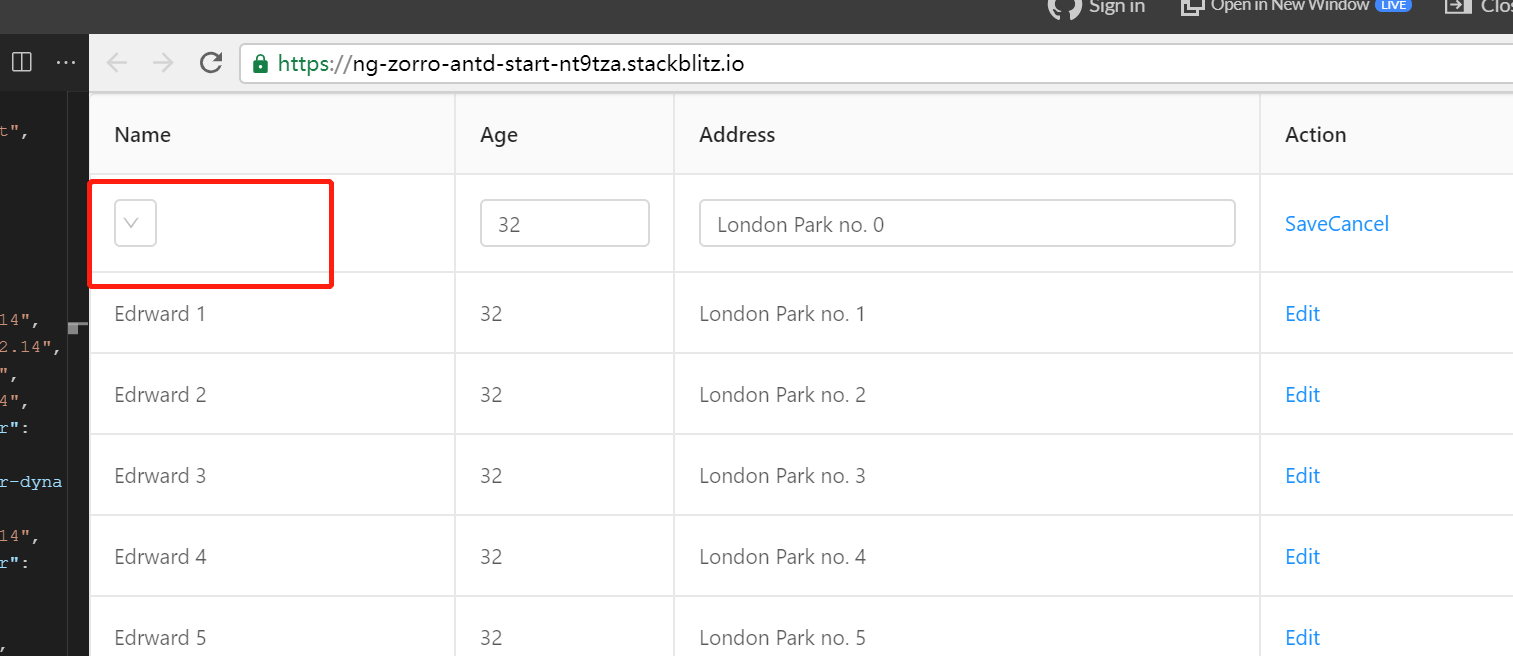Click the Age input showing 32
The height and width of the screenshot is (656, 1513).
pyautogui.click(x=565, y=223)
